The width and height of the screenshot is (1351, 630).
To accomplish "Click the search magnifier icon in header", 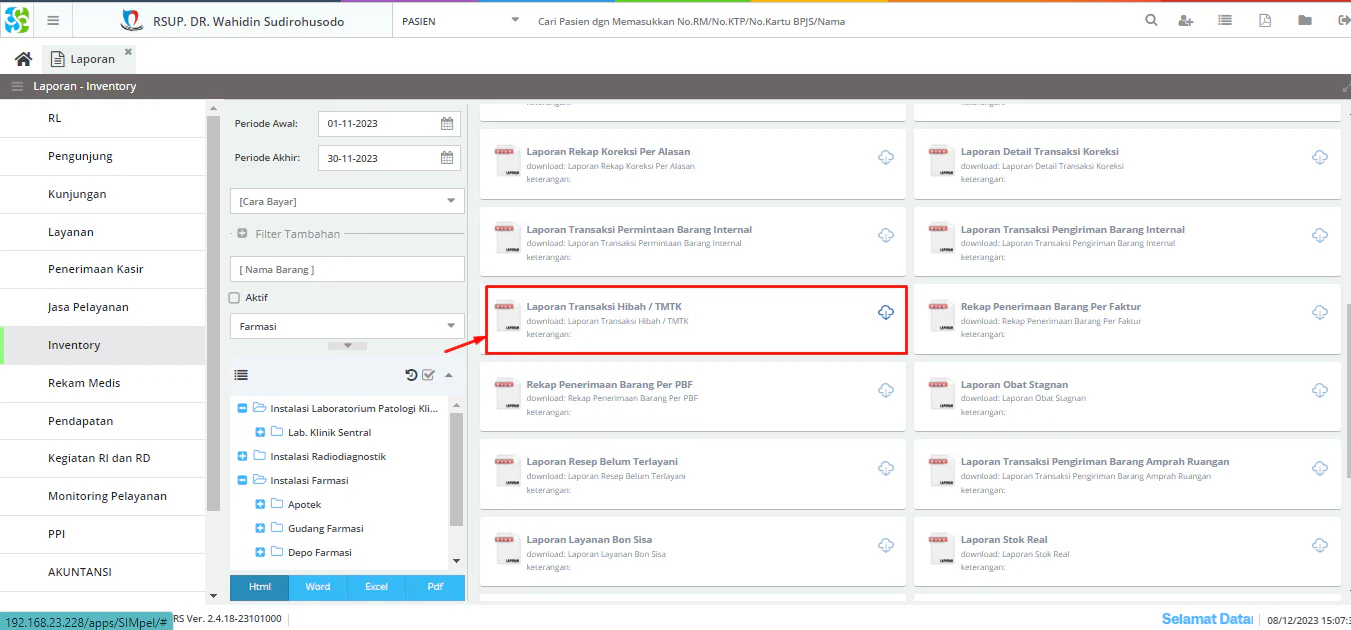I will click(x=1151, y=20).
